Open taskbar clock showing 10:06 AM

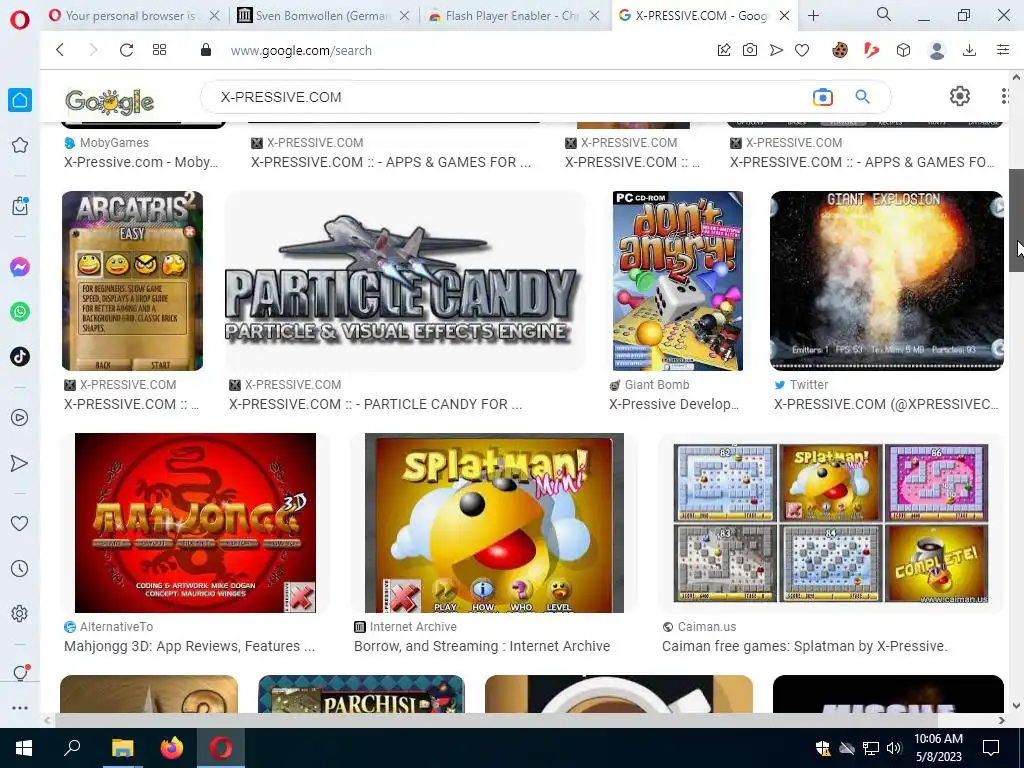[x=938, y=748]
